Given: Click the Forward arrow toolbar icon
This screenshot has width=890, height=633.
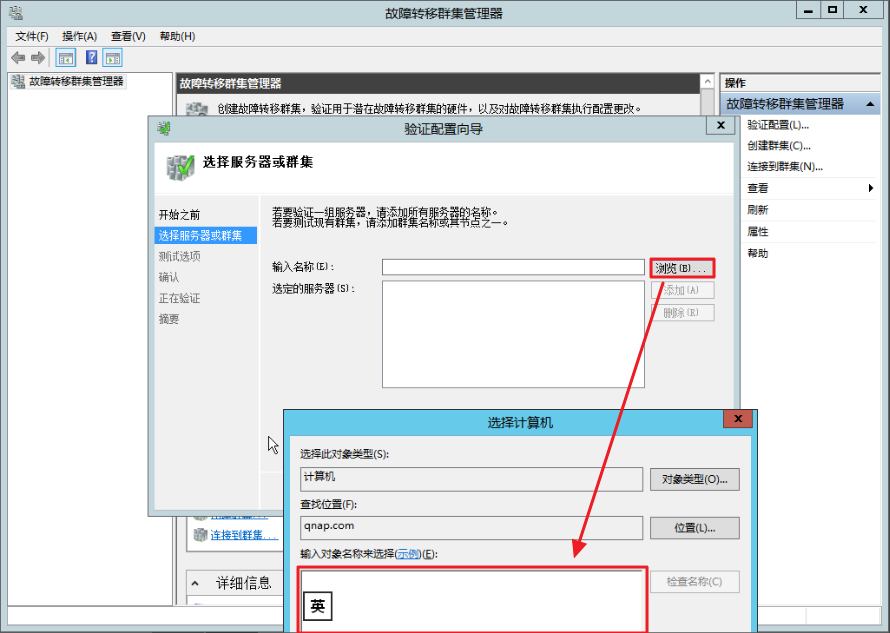Looking at the screenshot, I should [x=38, y=57].
